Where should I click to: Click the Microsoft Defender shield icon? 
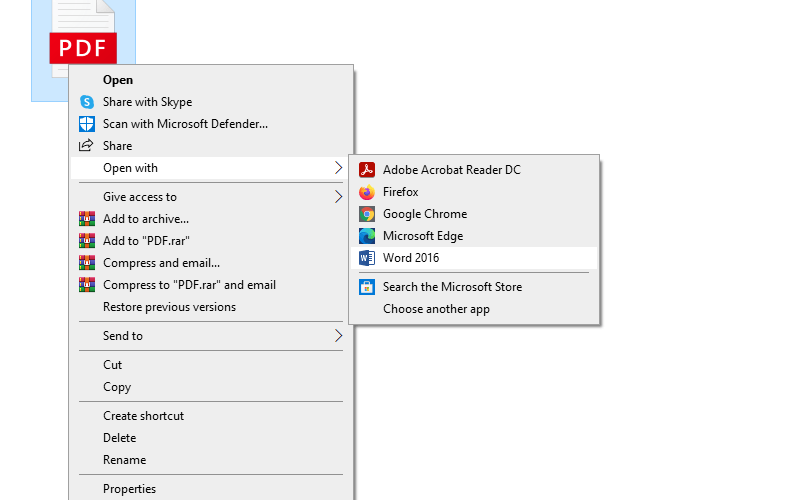(x=87, y=124)
